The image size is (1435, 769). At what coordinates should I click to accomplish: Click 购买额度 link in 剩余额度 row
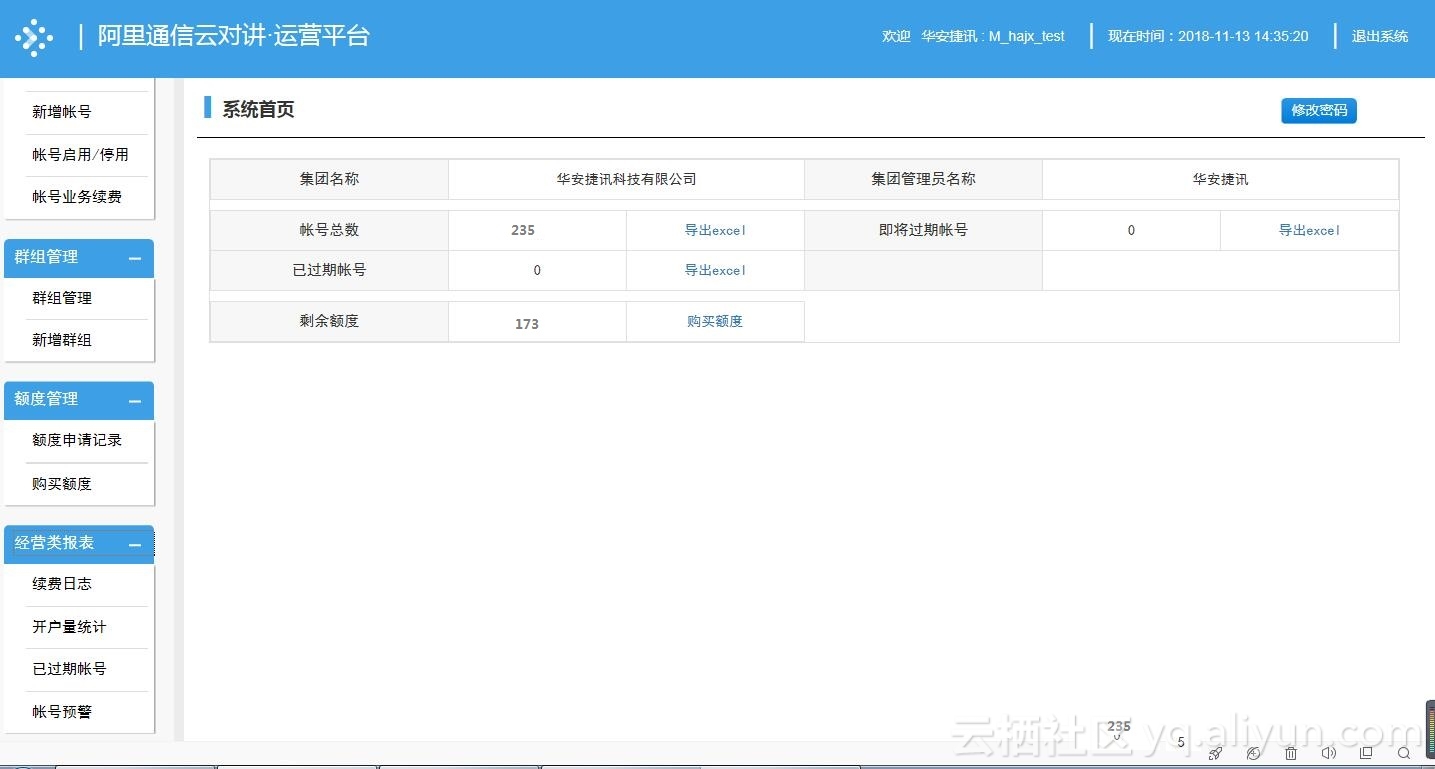click(715, 321)
